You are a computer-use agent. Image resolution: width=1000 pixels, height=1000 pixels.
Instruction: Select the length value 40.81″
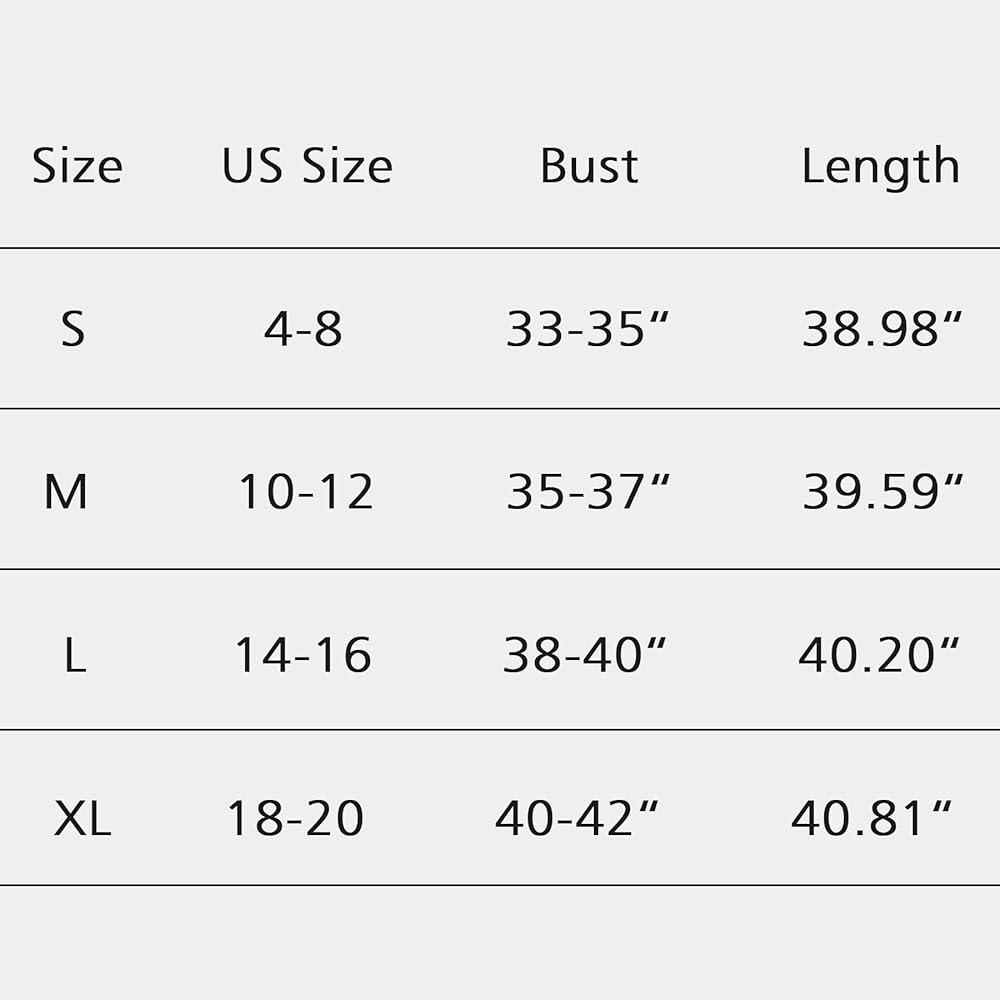tap(872, 818)
